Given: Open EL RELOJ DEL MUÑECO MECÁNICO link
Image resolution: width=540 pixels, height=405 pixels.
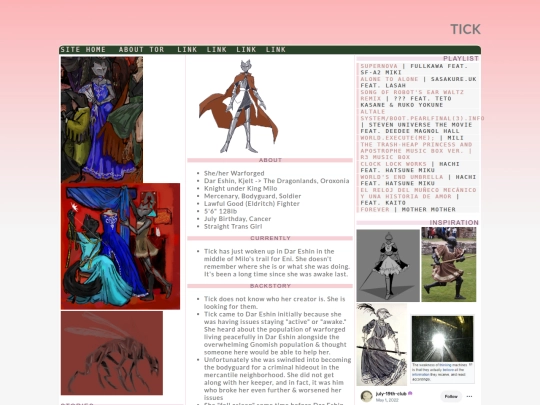Looking at the screenshot, I should tap(418, 193).
